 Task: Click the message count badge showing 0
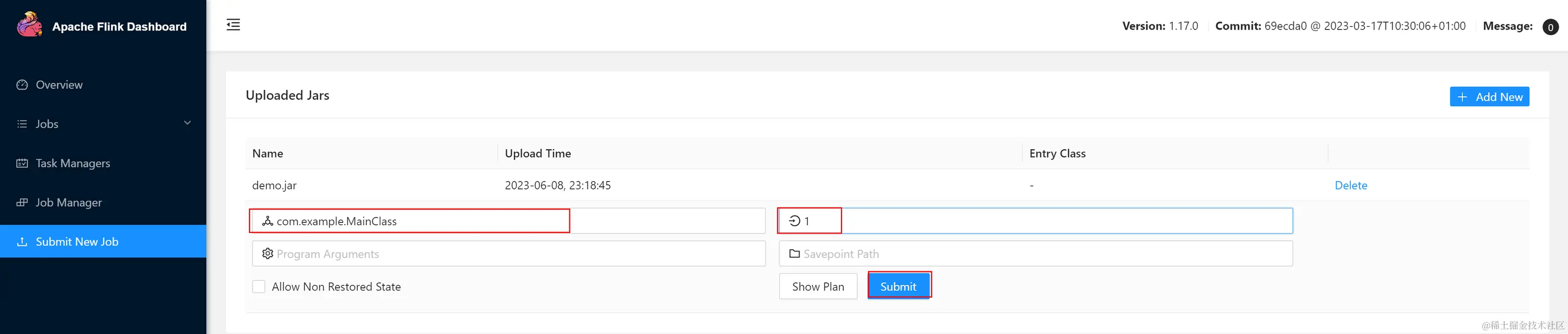(1550, 27)
